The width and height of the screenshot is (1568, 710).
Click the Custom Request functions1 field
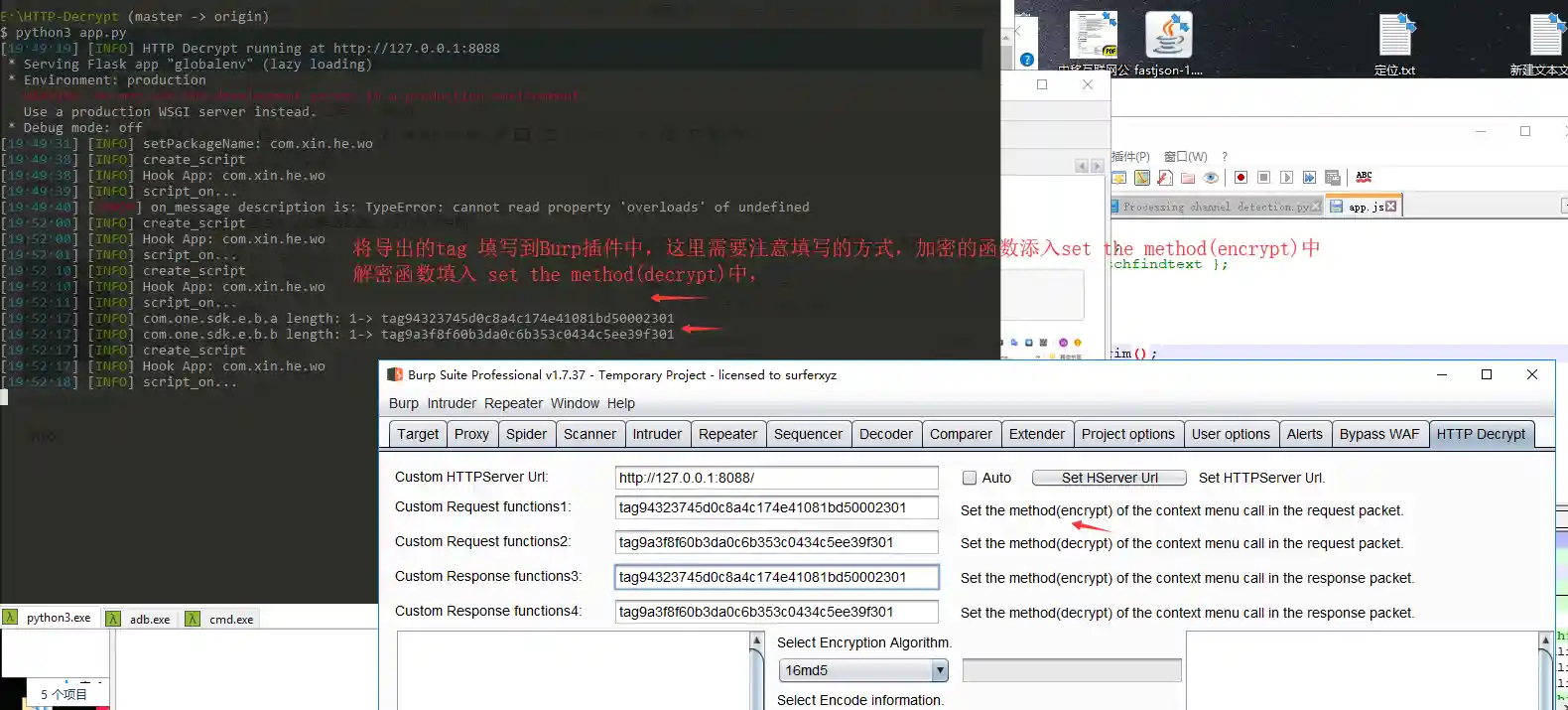[776, 507]
